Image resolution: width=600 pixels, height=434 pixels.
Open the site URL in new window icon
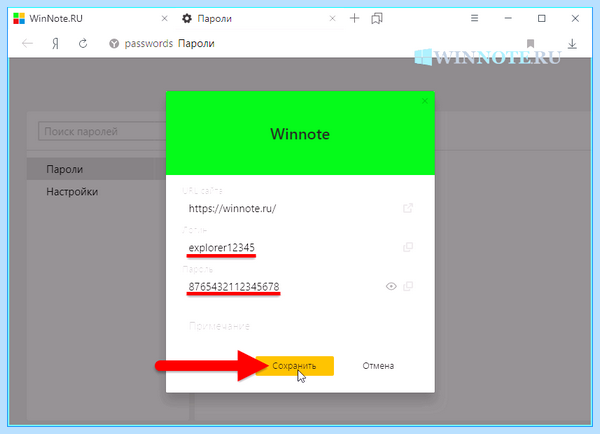pos(408,208)
